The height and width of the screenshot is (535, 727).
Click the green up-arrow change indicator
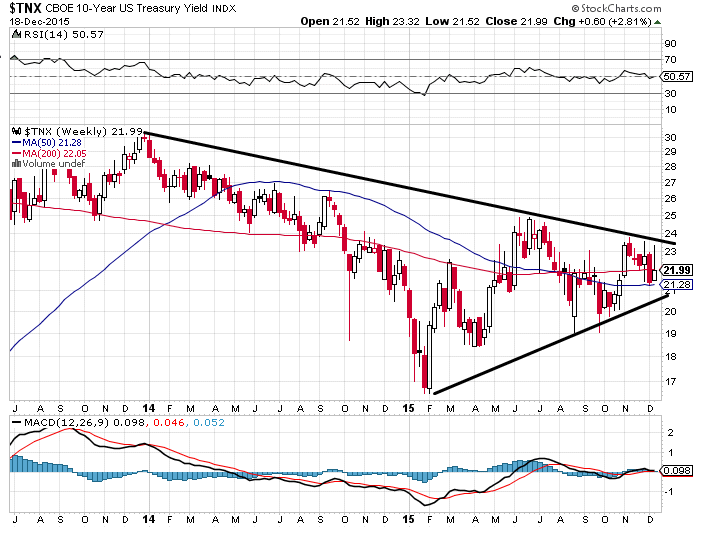pyautogui.click(x=657, y=22)
